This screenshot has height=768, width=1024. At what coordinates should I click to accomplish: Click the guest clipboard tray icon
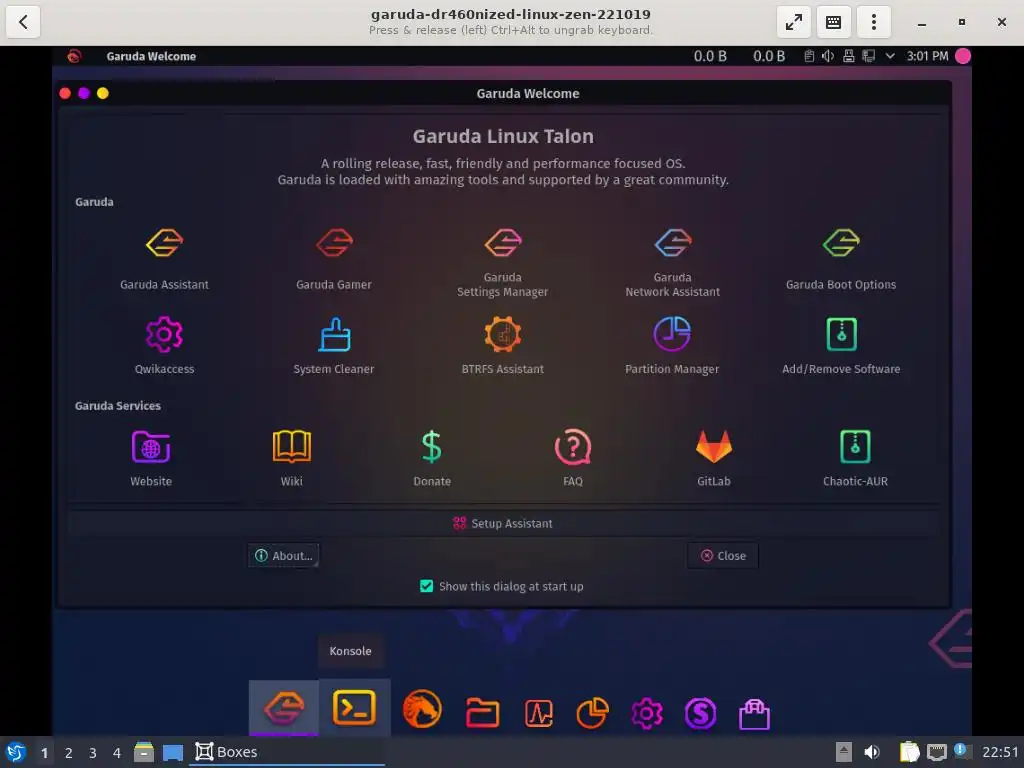pyautogui.click(x=808, y=56)
